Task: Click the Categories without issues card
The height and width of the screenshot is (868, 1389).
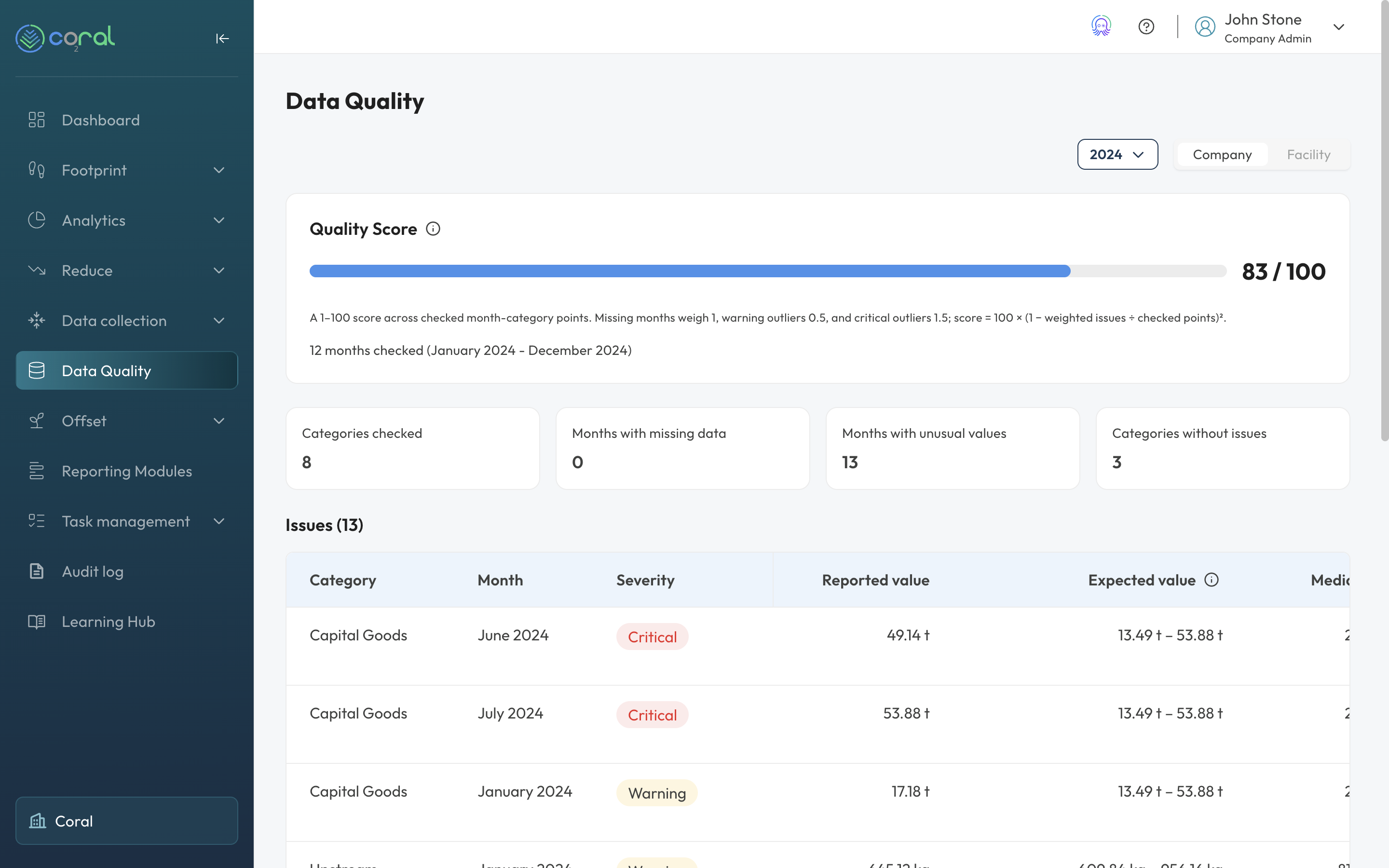Action: click(1223, 448)
